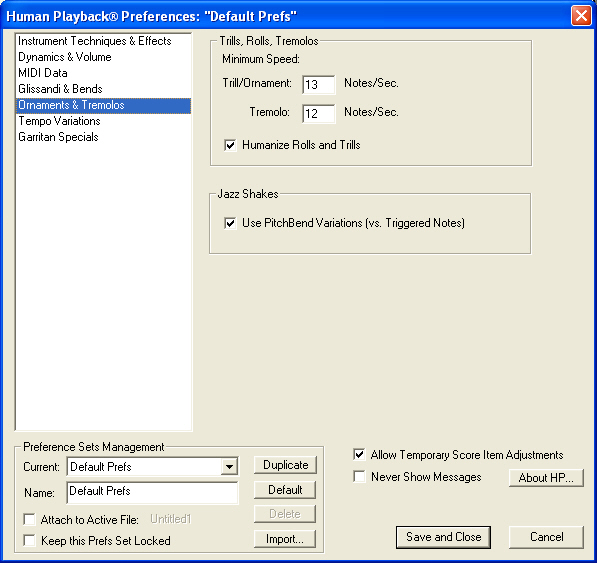Screen dimensions: 597x563
Task: Close the Human Playback Preferences window
Action: [x=581, y=16]
